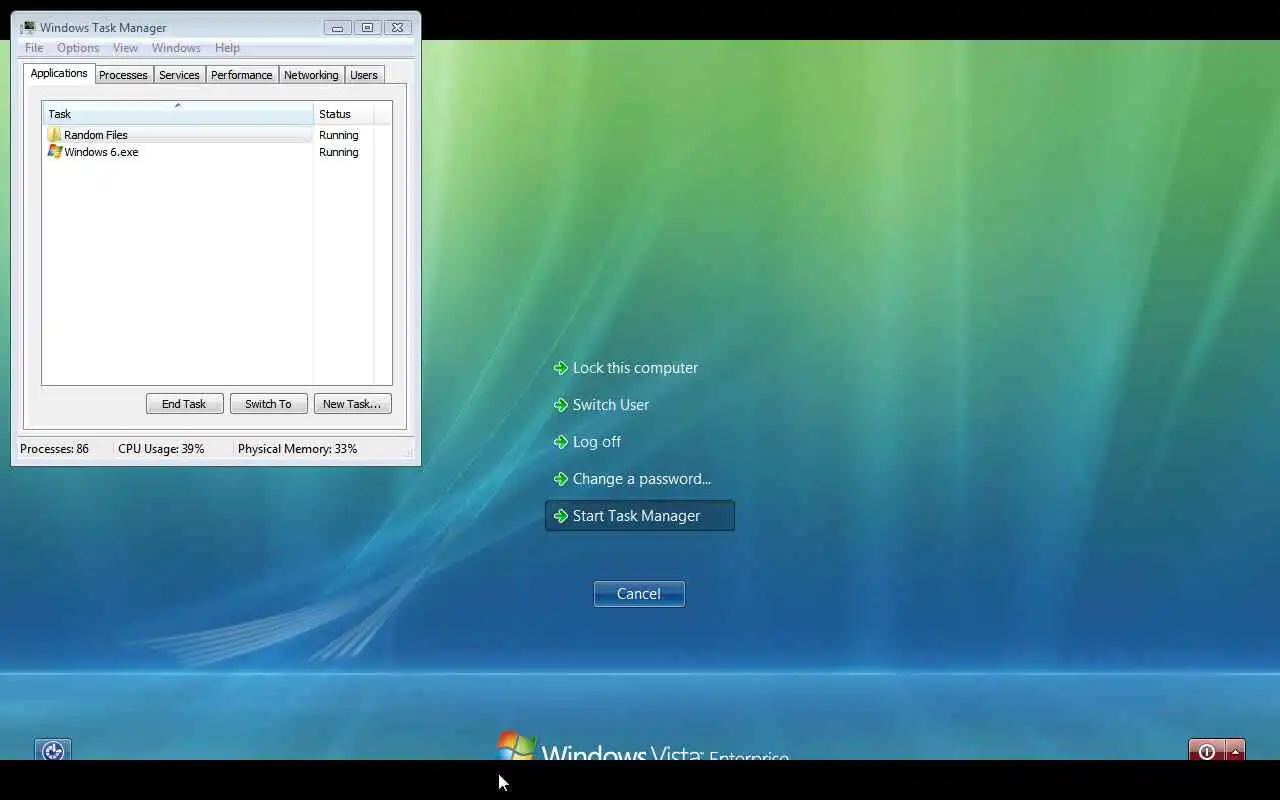Switch to the Processes tab
Image resolution: width=1280 pixels, height=800 pixels.
click(x=123, y=75)
